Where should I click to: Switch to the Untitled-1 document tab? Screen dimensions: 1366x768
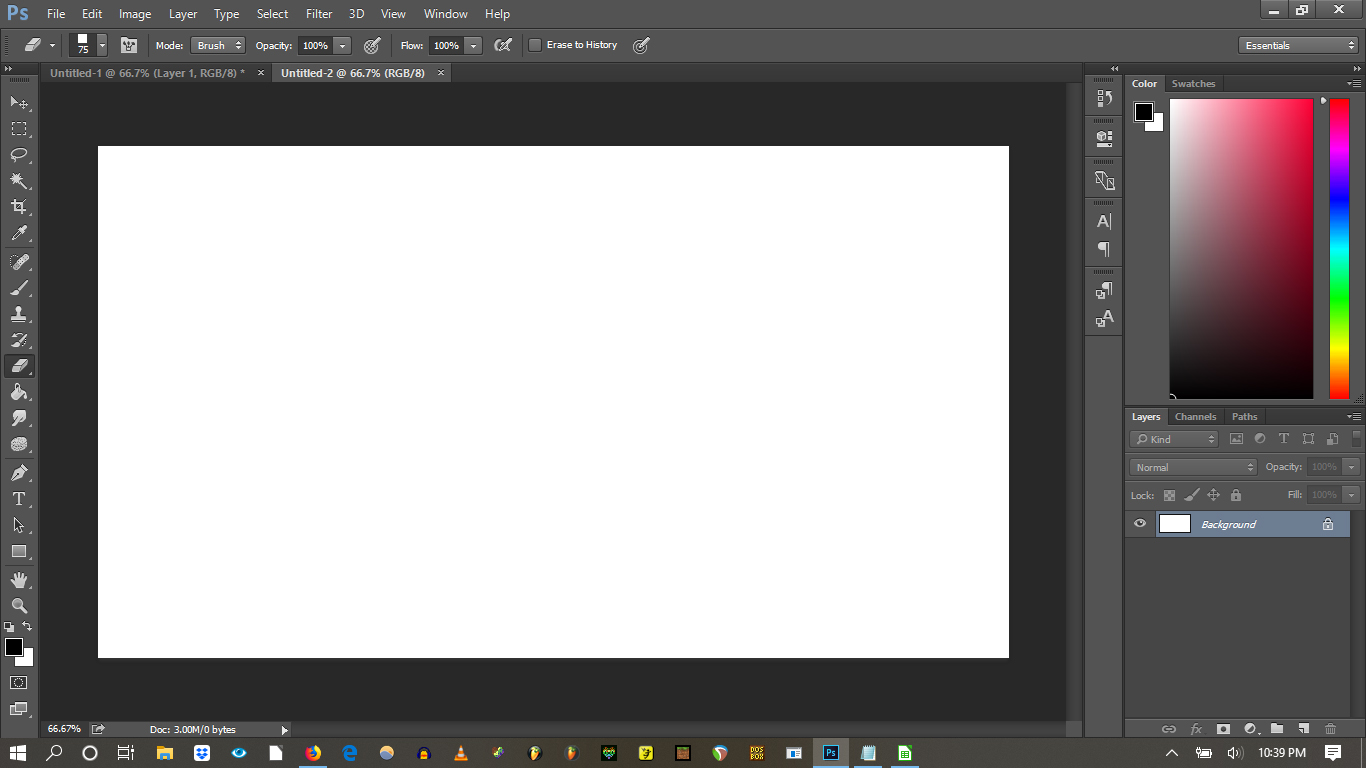[x=147, y=73]
